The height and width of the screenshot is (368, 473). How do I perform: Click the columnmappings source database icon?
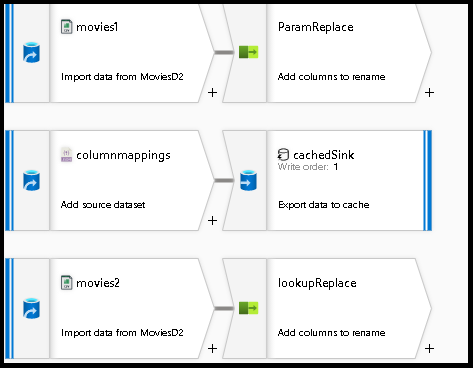32,181
